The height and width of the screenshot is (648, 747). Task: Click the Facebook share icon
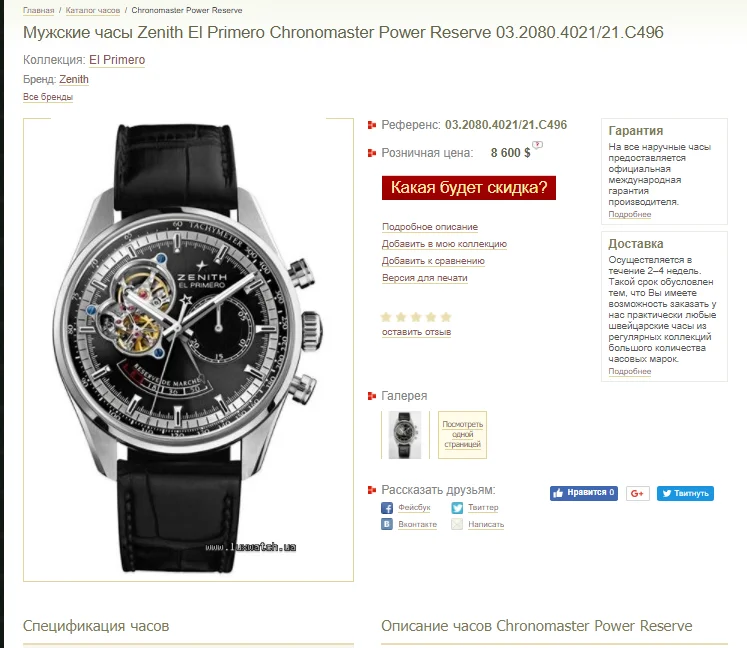387,508
